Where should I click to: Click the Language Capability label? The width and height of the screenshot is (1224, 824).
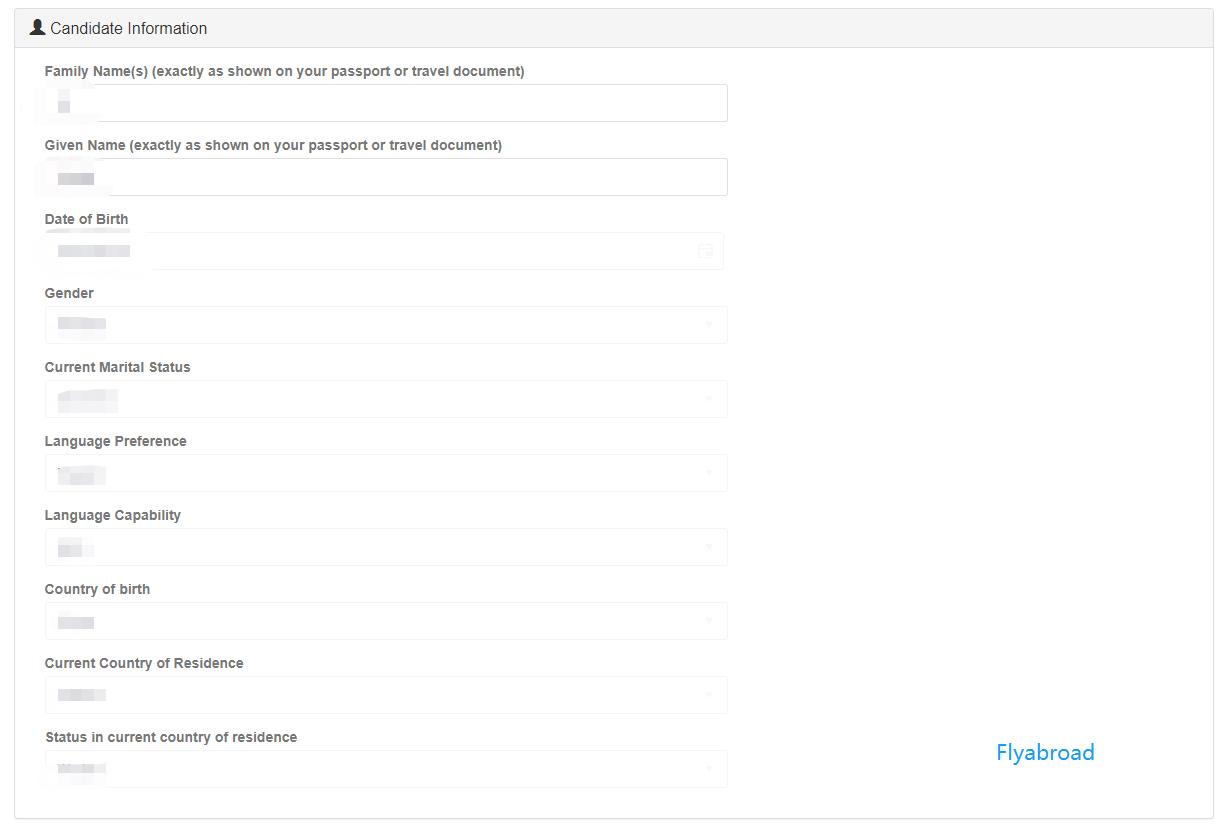(112, 515)
